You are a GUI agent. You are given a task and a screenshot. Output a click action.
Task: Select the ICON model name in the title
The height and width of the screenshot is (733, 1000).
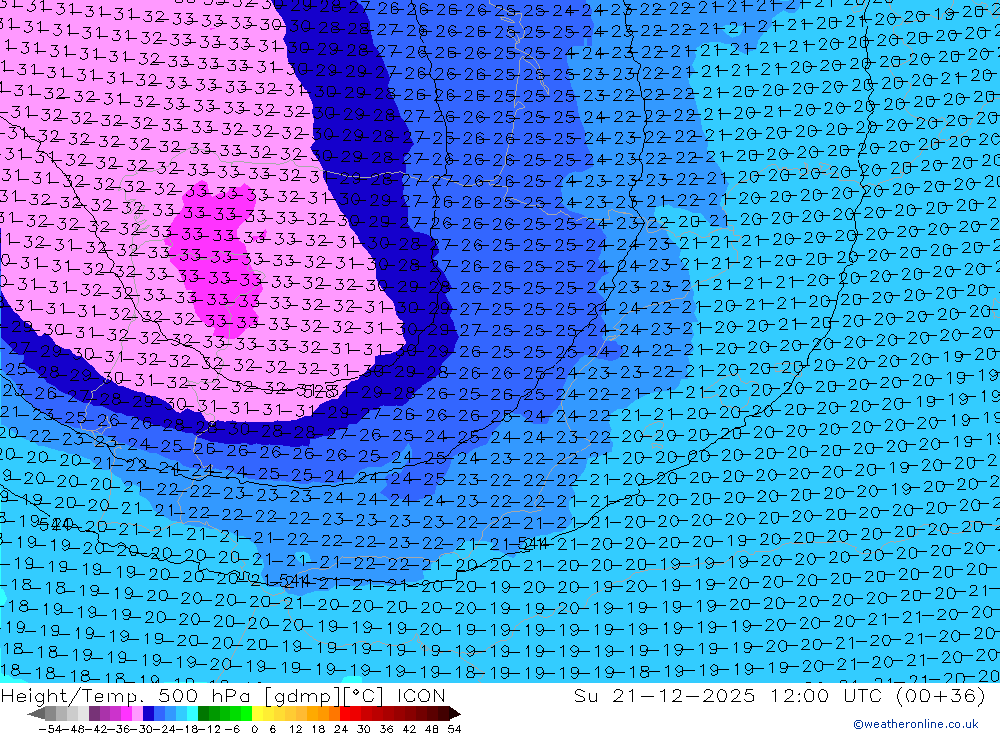point(422,695)
